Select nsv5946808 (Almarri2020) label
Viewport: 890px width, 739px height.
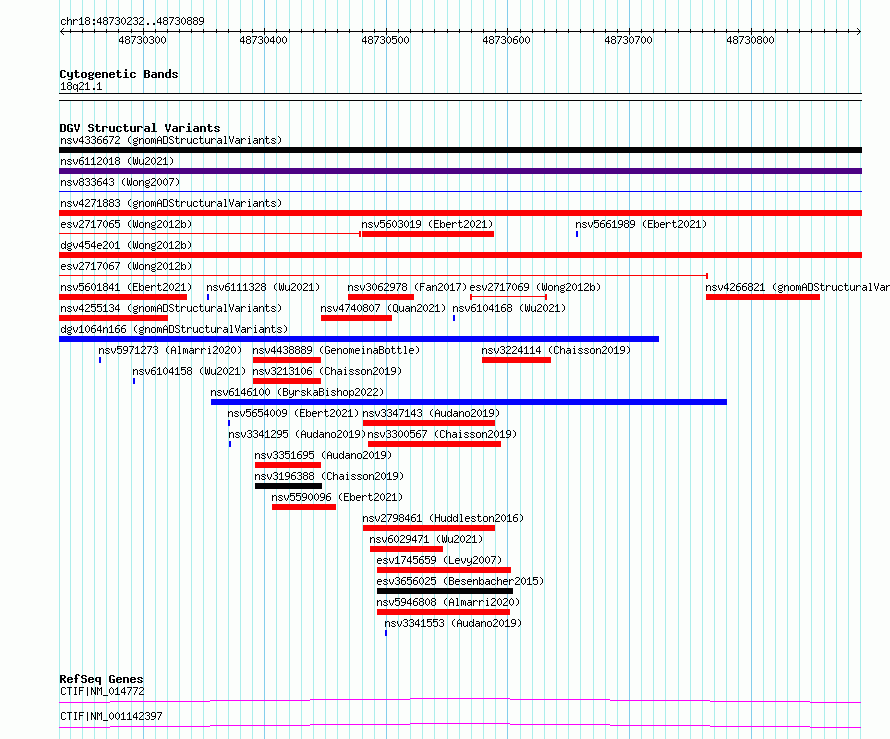click(448, 602)
